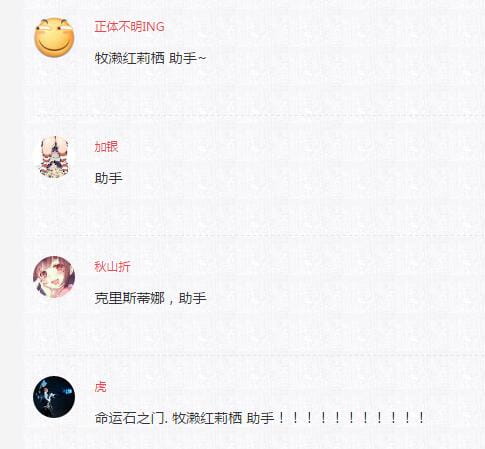Click the word 助手 in 正体不明ING's comment
485x449 pixels.
pyautogui.click(x=183, y=58)
